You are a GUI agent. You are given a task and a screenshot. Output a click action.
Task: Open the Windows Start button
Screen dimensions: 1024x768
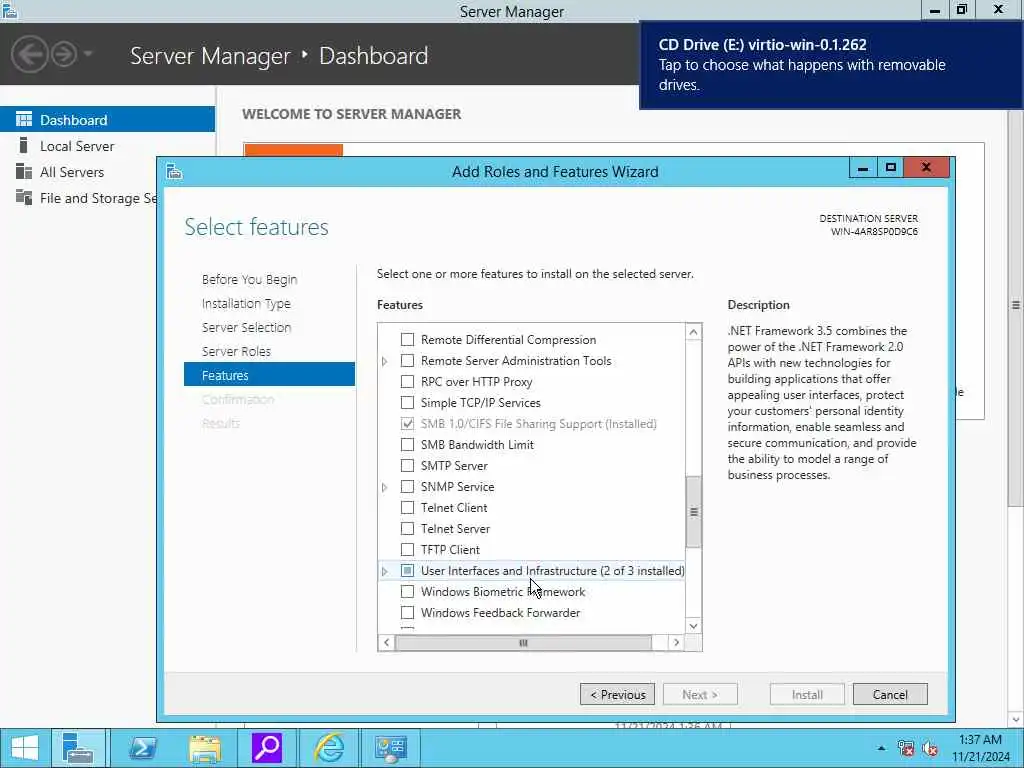(25, 748)
